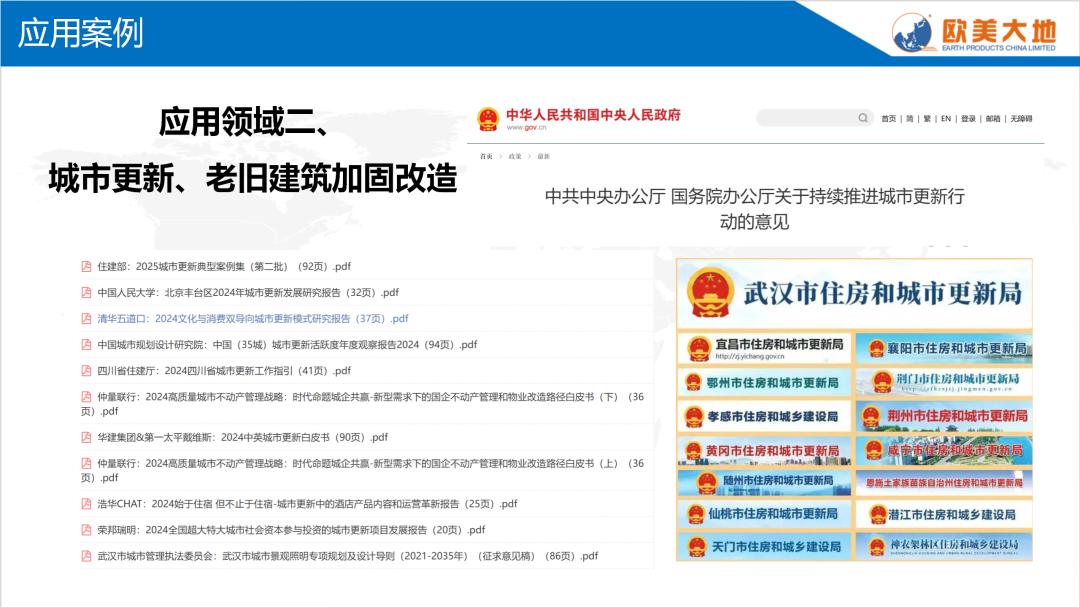1080x608 pixels.
Task: Open 中国城市规划设计研究院 活跃度年度观察报告 PDF
Action: [x=287, y=344]
